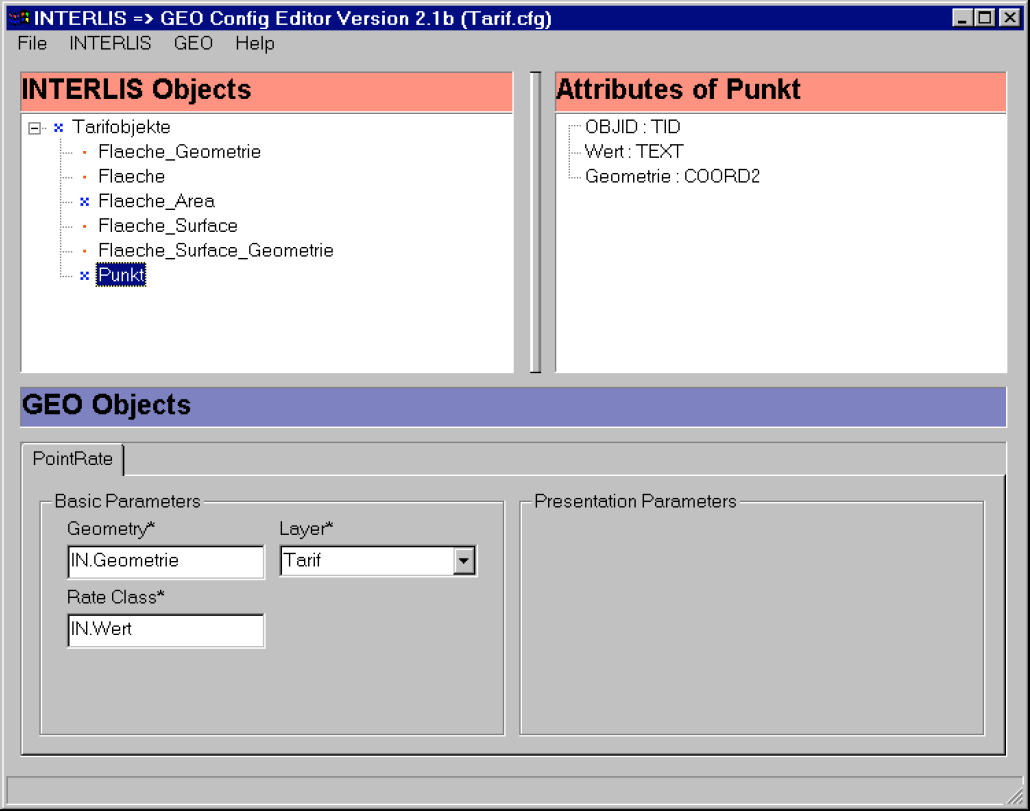Click the blue cross icon beside Flaeche_Area
The height and width of the screenshot is (811, 1030).
click(x=84, y=202)
